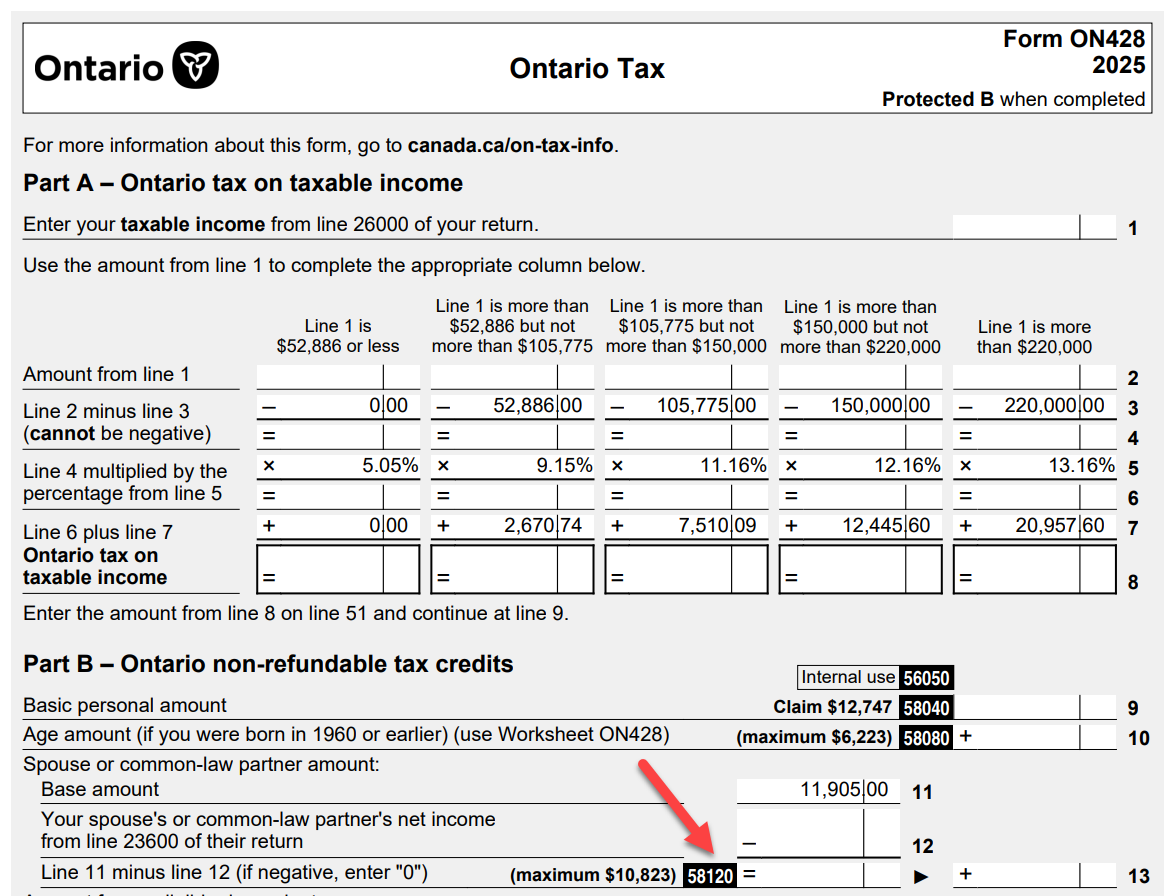Screen dimensions: 1175x896
Task: Click line 6 field in the 11.16% column
Action: pyautogui.click(x=686, y=497)
